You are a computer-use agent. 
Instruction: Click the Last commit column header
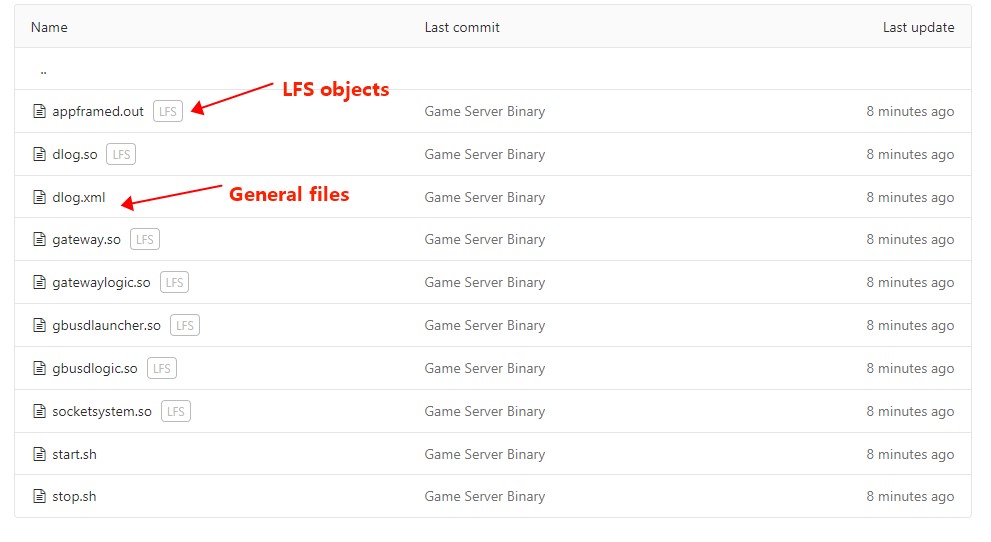pos(462,27)
